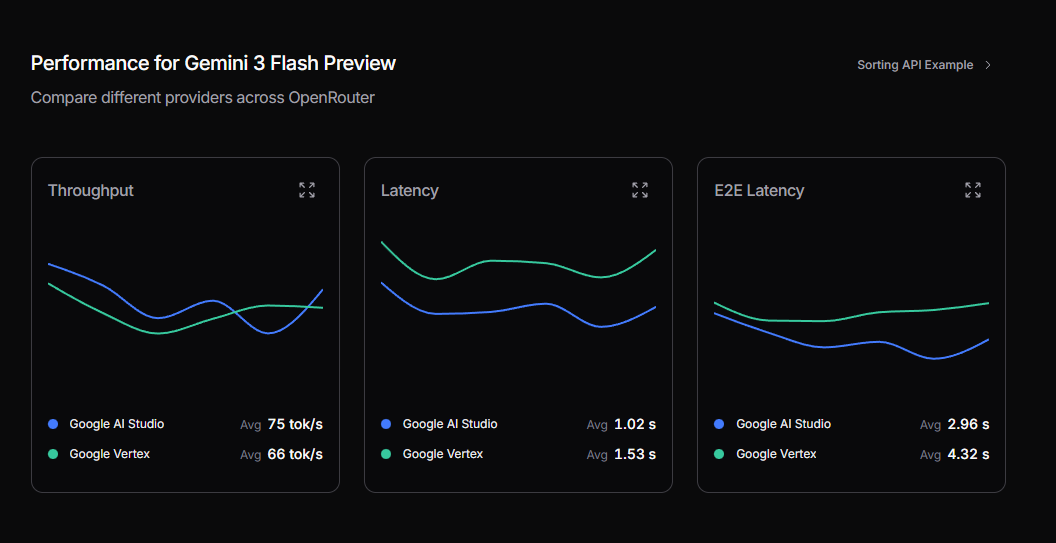Open the Sorting API Example link
Screen dimensions: 1056x543
(914, 65)
